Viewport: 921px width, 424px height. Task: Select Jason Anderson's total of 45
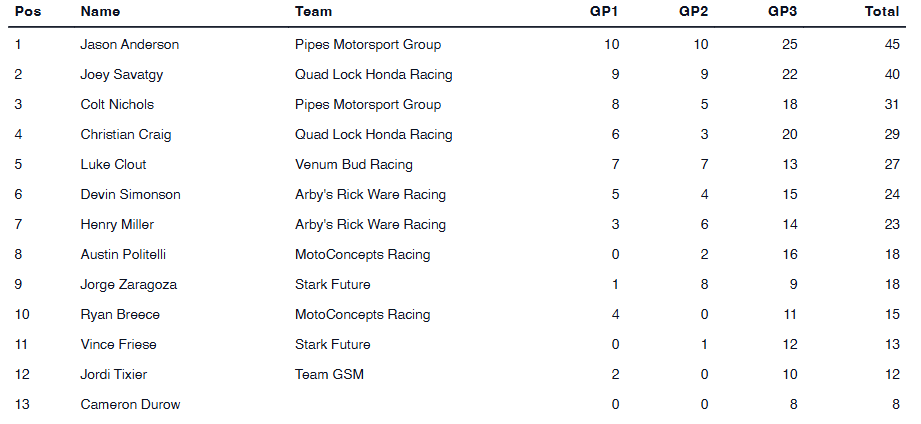[892, 44]
